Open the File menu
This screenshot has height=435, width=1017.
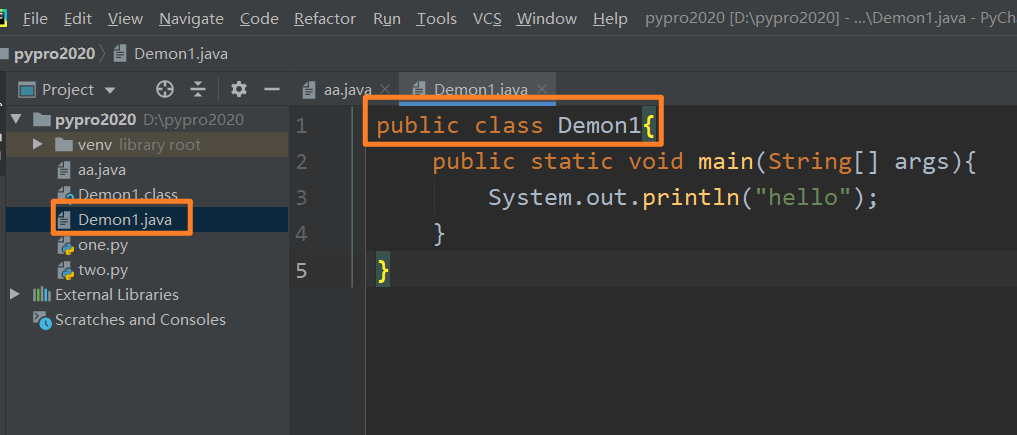click(x=35, y=19)
